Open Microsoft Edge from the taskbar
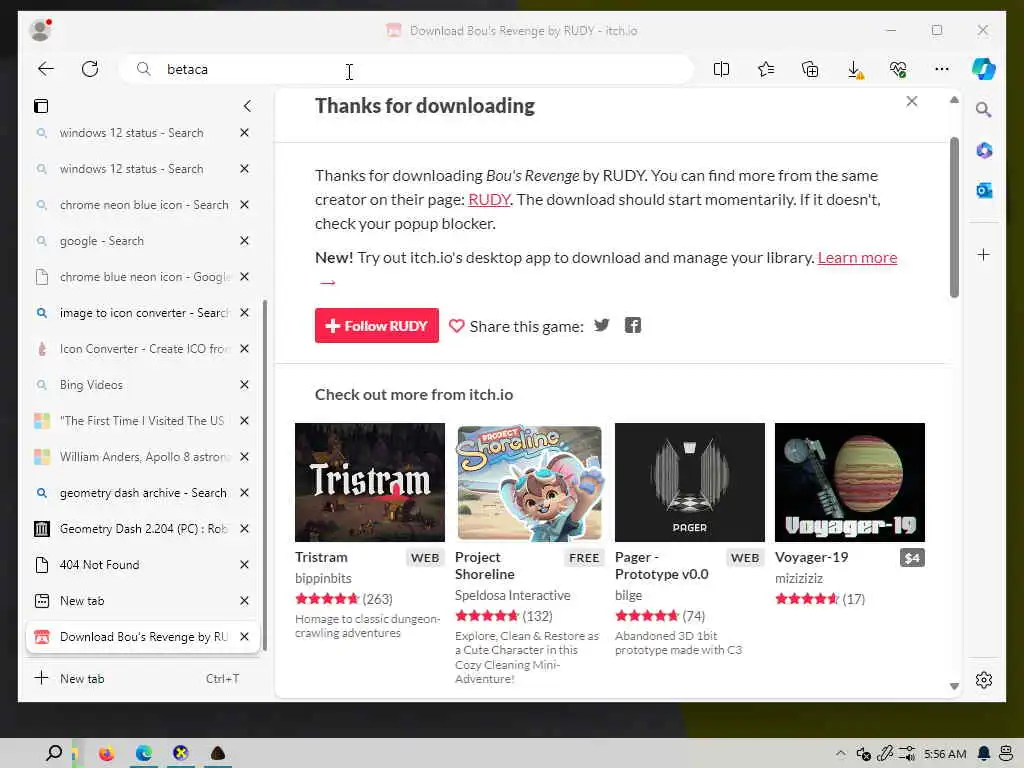This screenshot has width=1024, height=768. (144, 753)
